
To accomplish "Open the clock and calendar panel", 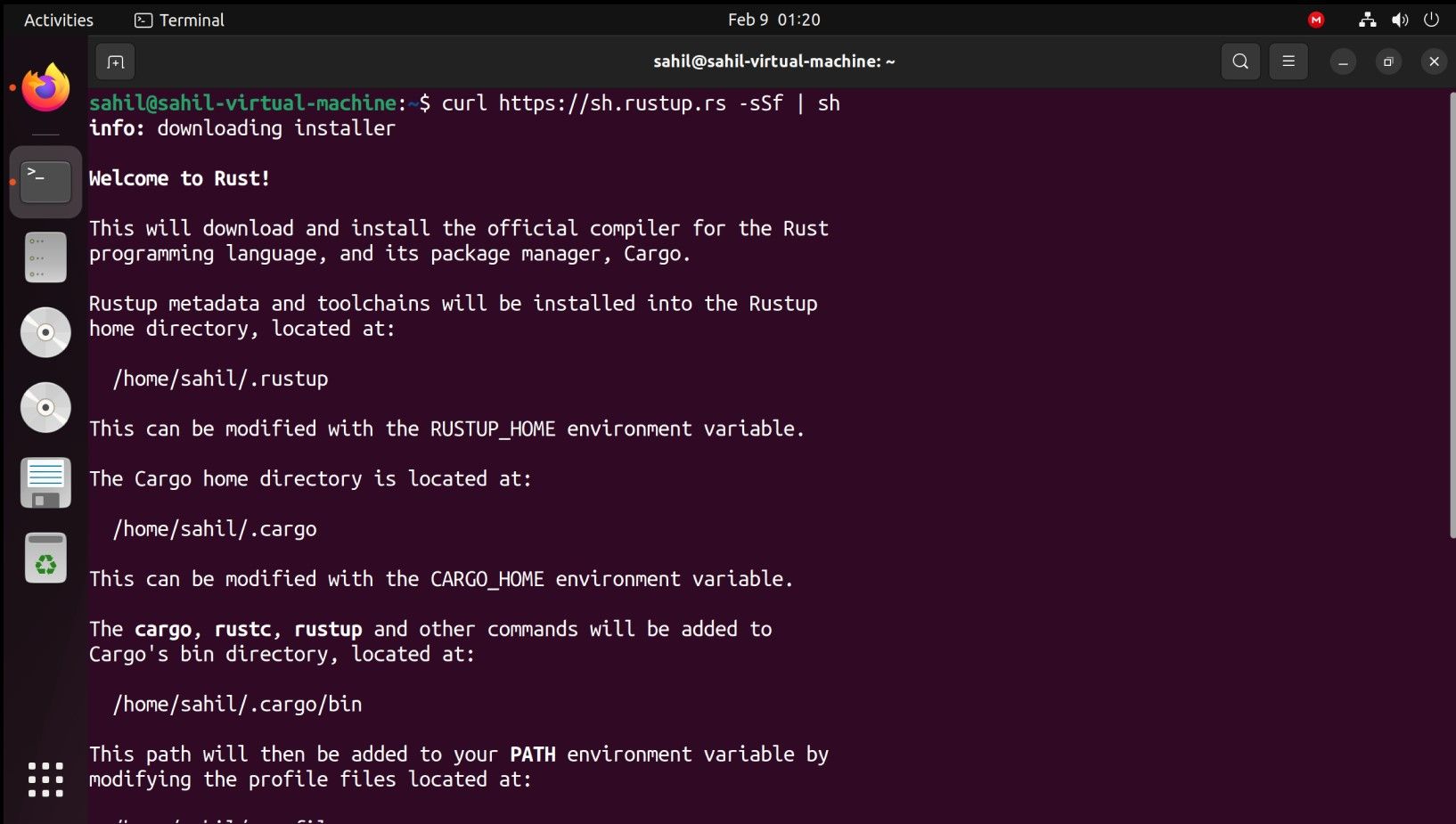I will tap(773, 20).
